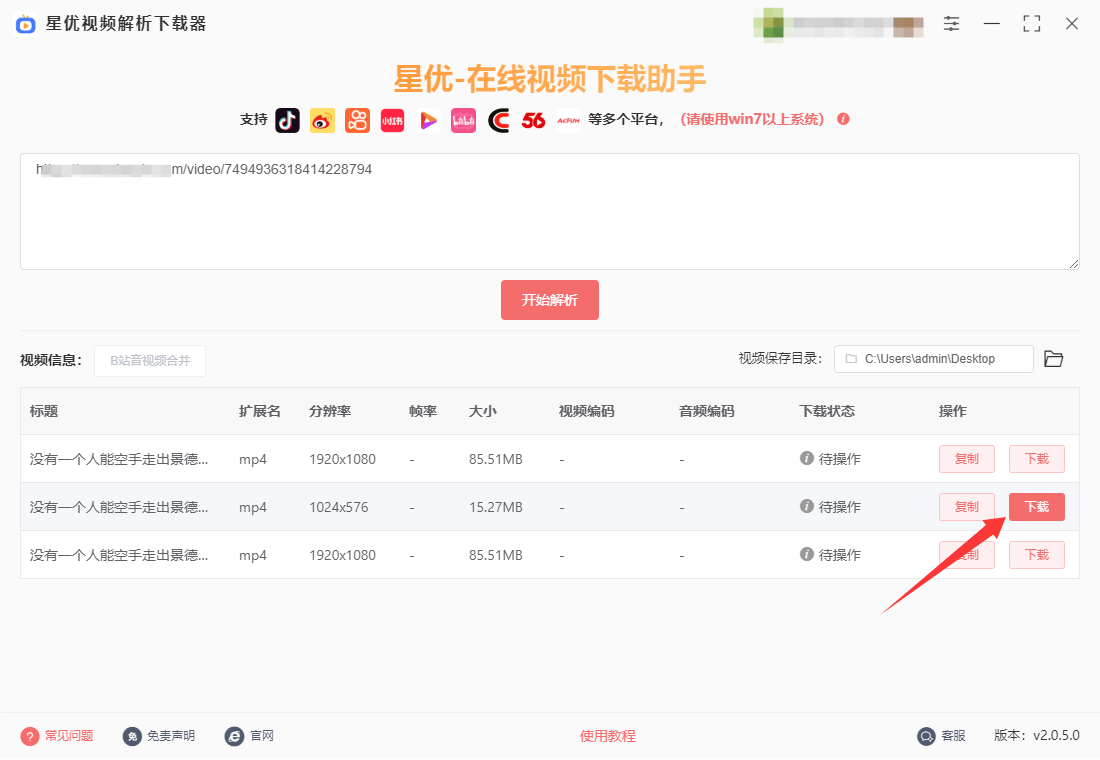
Task: Click the info icon next to win7 notice
Action: click(843, 119)
